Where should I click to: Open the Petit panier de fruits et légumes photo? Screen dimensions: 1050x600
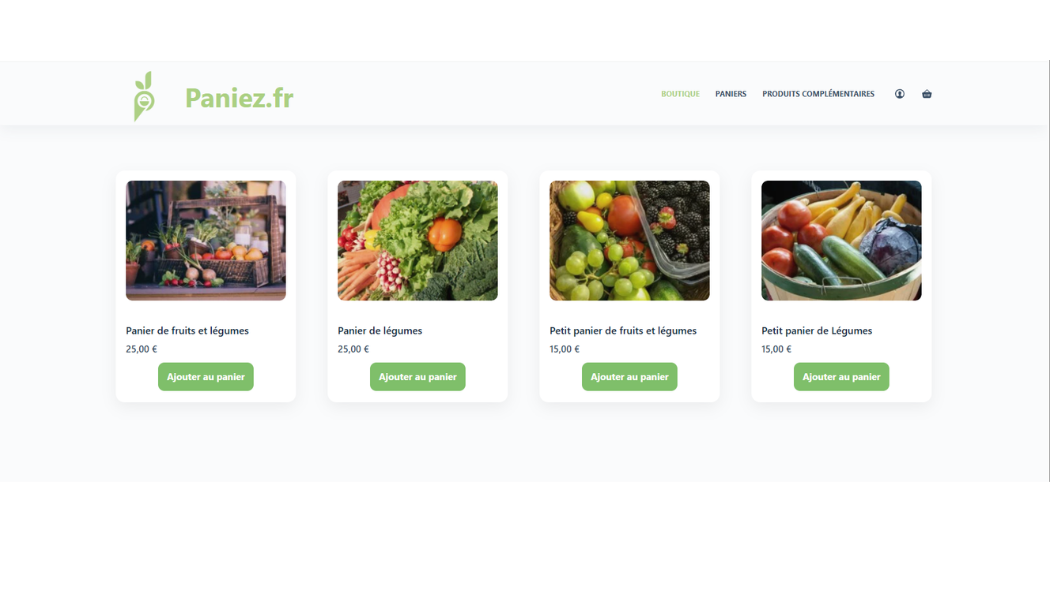[x=629, y=240]
